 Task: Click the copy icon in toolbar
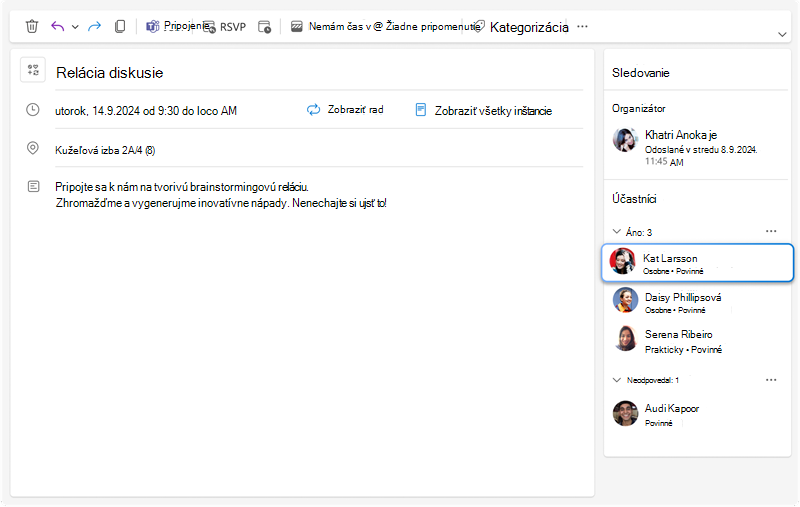click(x=120, y=27)
